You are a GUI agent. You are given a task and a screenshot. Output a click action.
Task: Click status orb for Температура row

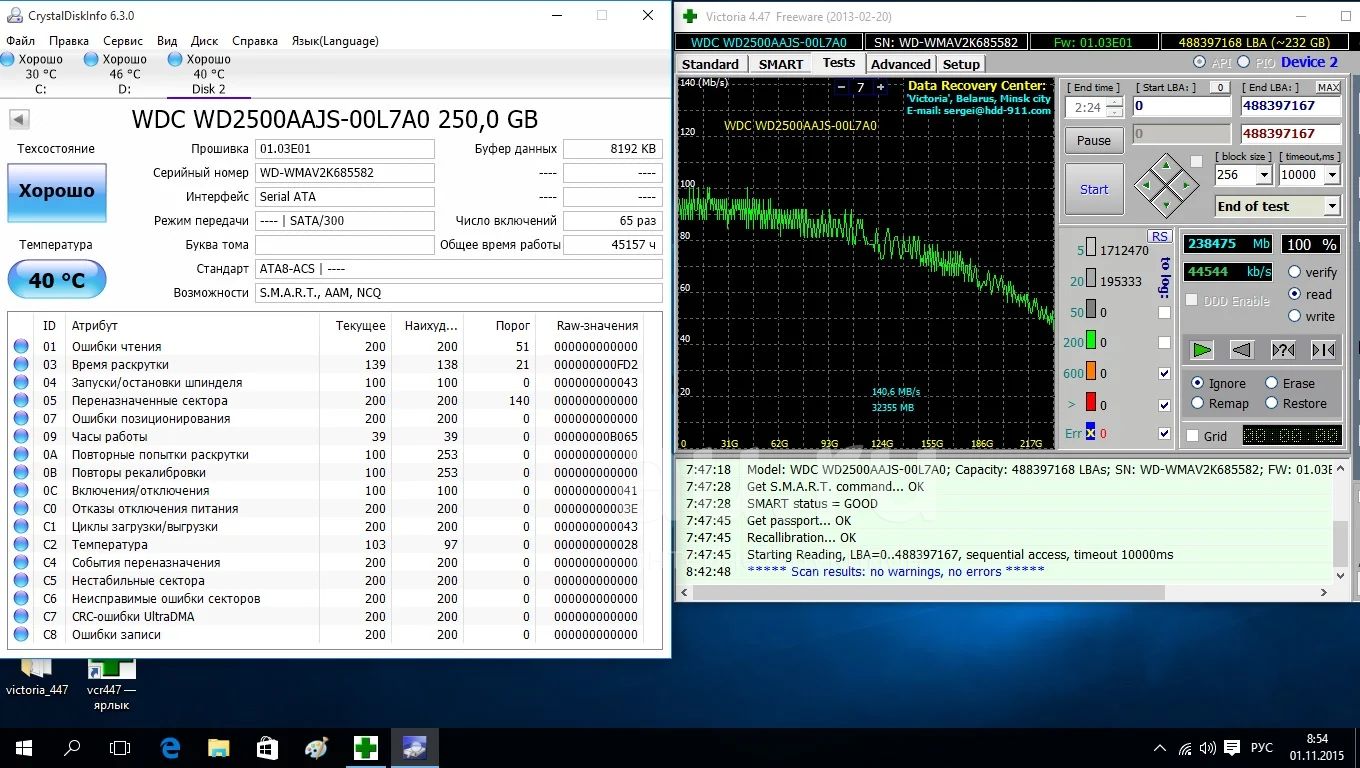pos(21,545)
